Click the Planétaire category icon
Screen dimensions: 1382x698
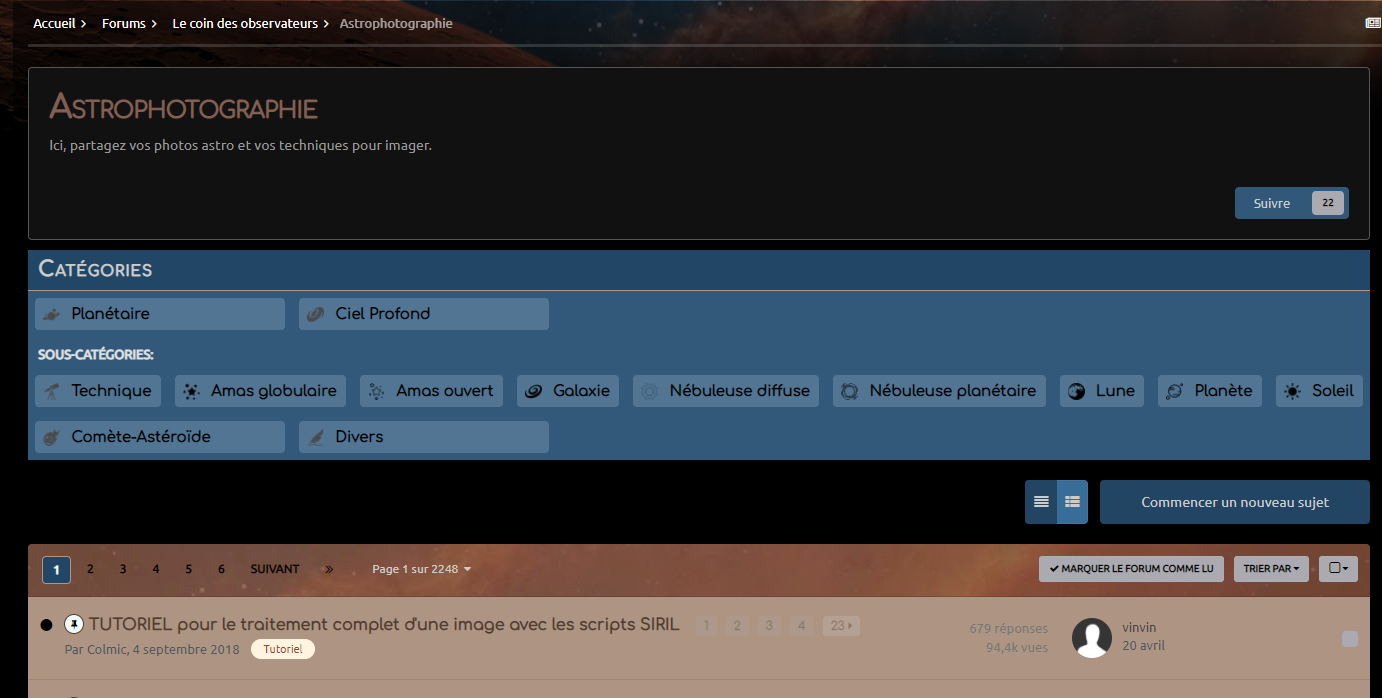tap(51, 314)
